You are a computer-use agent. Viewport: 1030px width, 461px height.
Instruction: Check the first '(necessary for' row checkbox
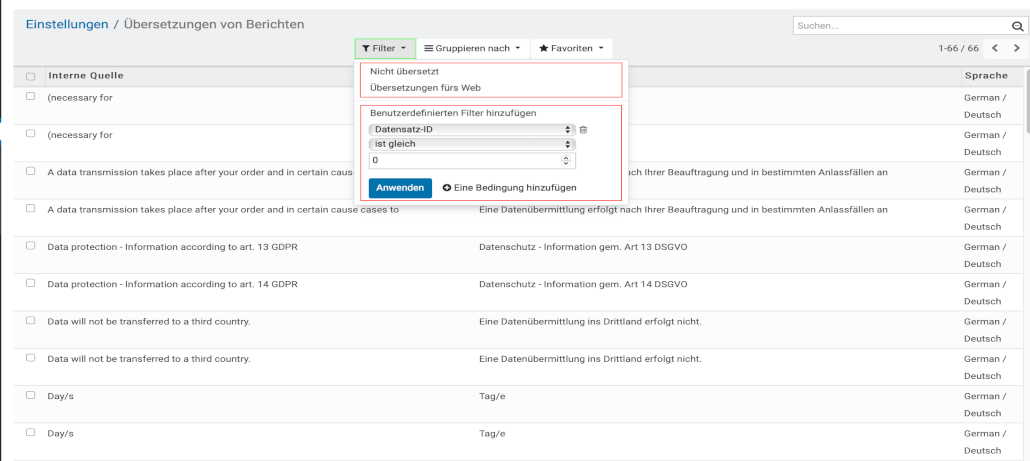(31, 96)
